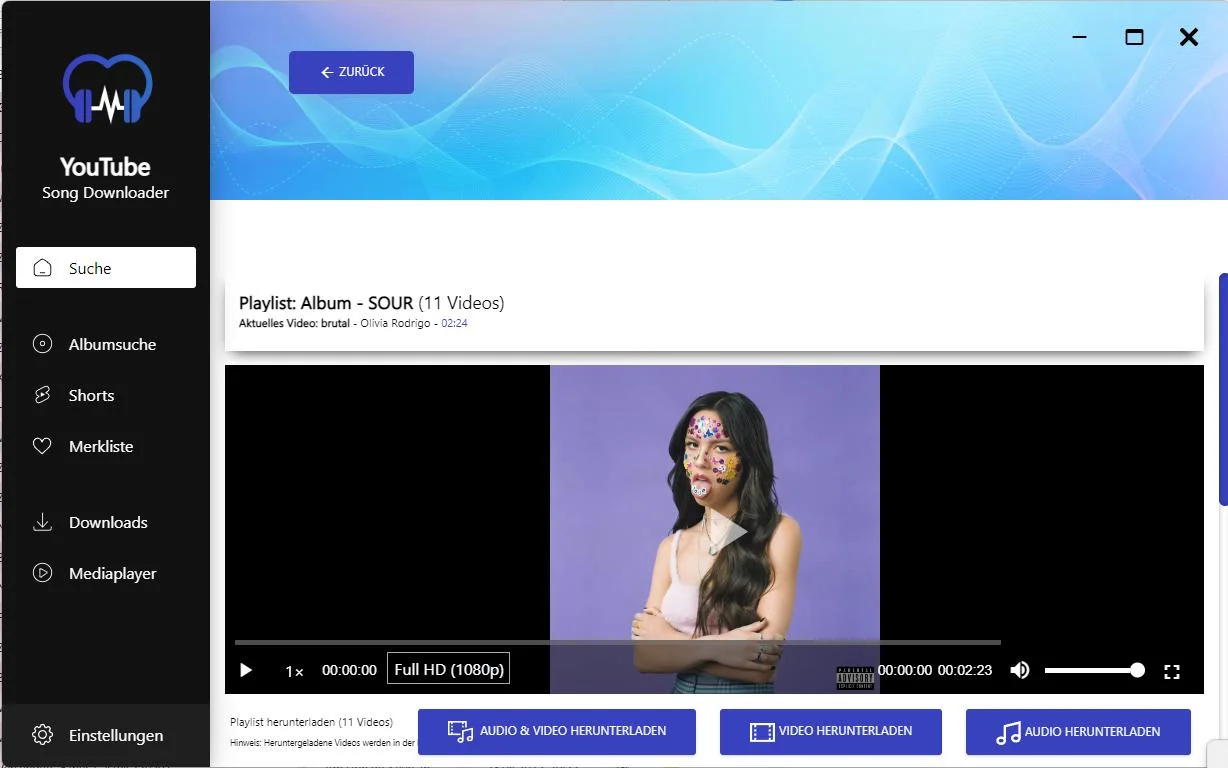Maximize the application window
Screen dimensions: 1228x768
pyautogui.click(x=1134, y=37)
